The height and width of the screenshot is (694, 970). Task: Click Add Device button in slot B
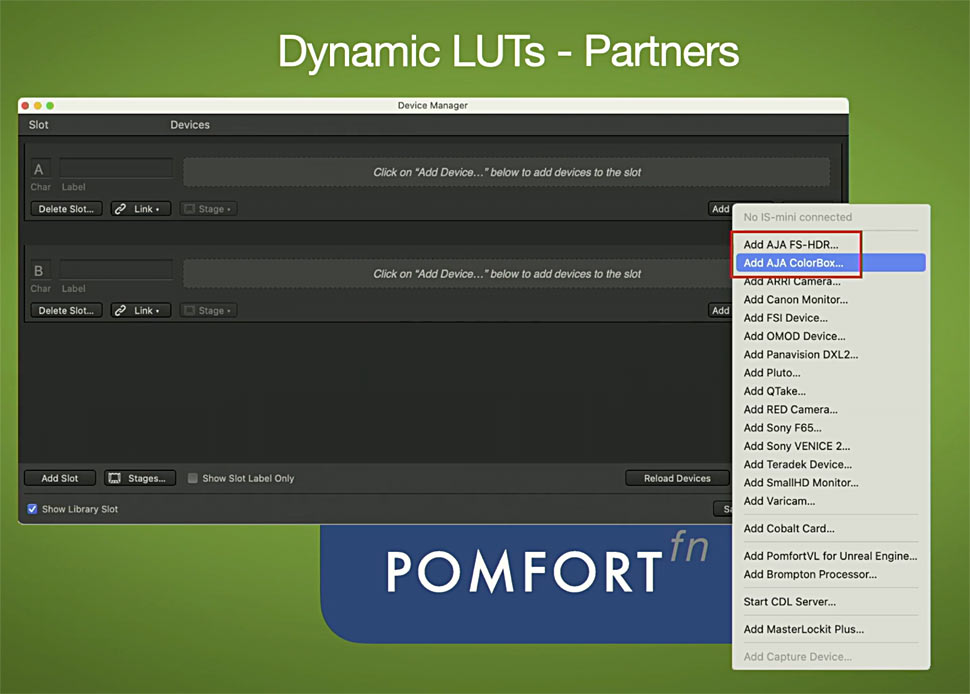[x=720, y=311]
